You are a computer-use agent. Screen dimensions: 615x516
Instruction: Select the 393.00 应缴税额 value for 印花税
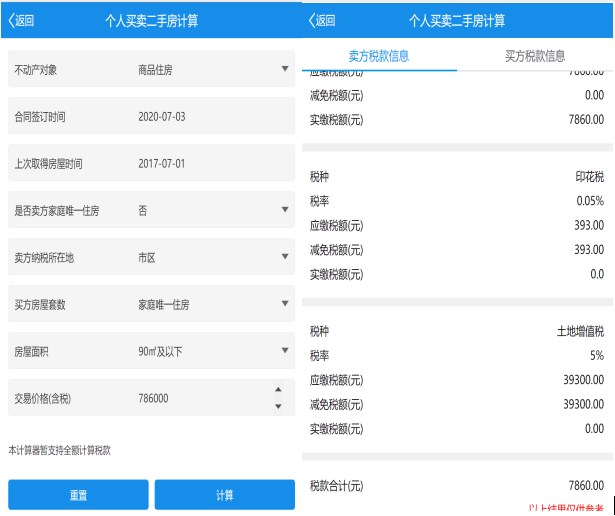pyautogui.click(x=589, y=225)
